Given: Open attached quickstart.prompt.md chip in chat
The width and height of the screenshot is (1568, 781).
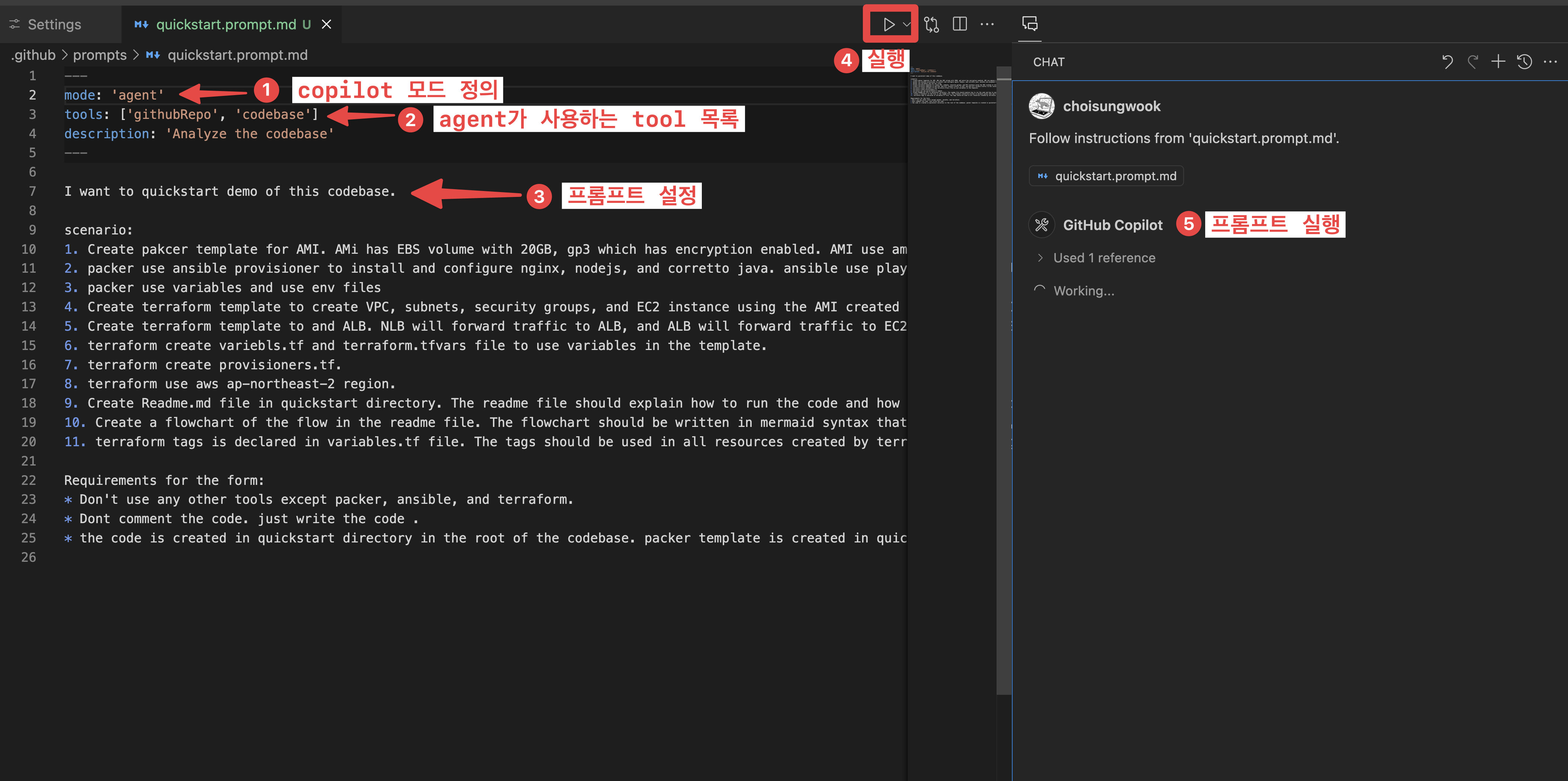Looking at the screenshot, I should click(1106, 176).
